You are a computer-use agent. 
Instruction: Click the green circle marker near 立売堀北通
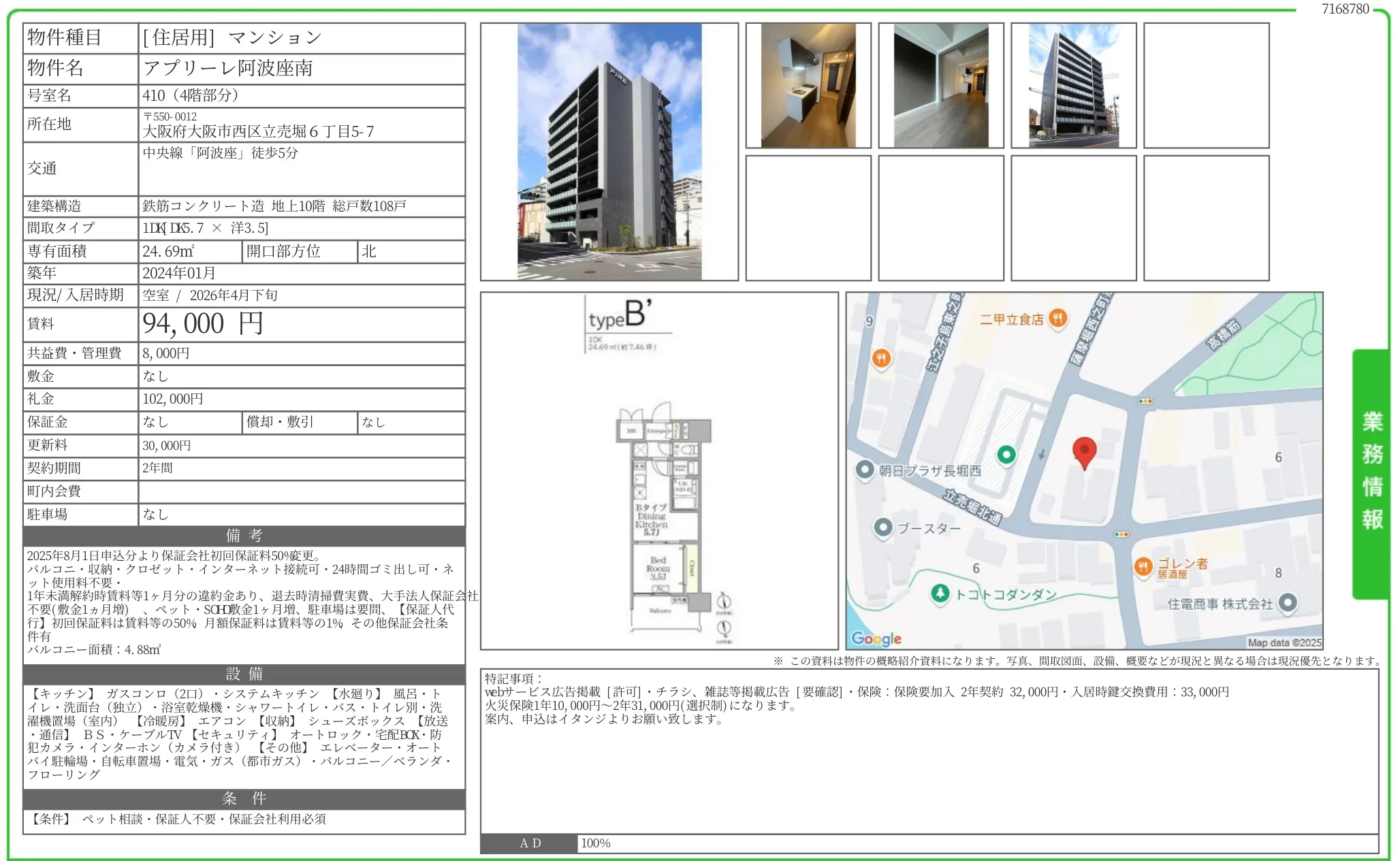coord(1006,454)
